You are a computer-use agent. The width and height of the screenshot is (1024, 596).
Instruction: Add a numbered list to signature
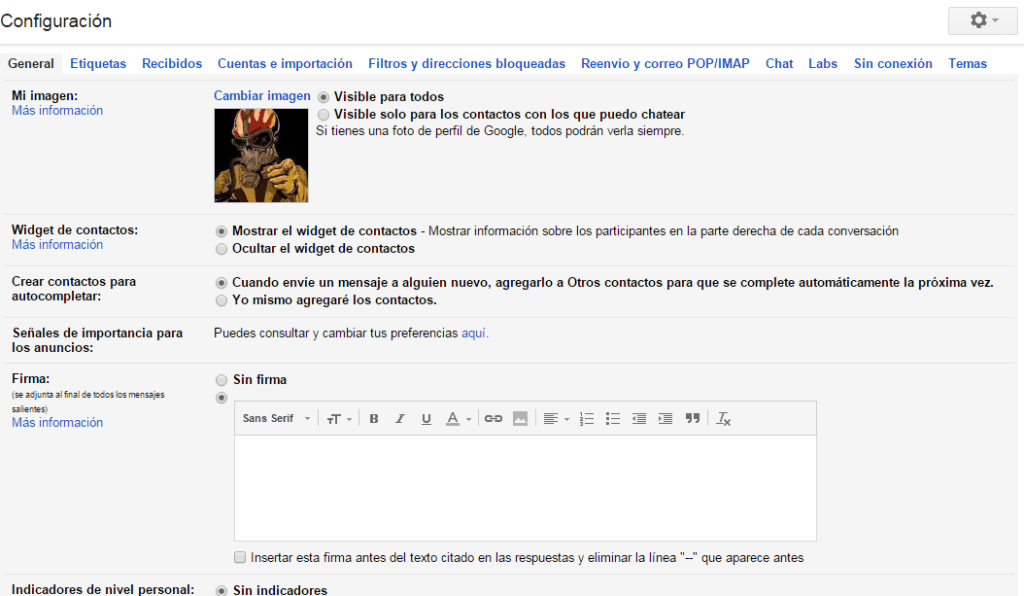[x=587, y=419]
